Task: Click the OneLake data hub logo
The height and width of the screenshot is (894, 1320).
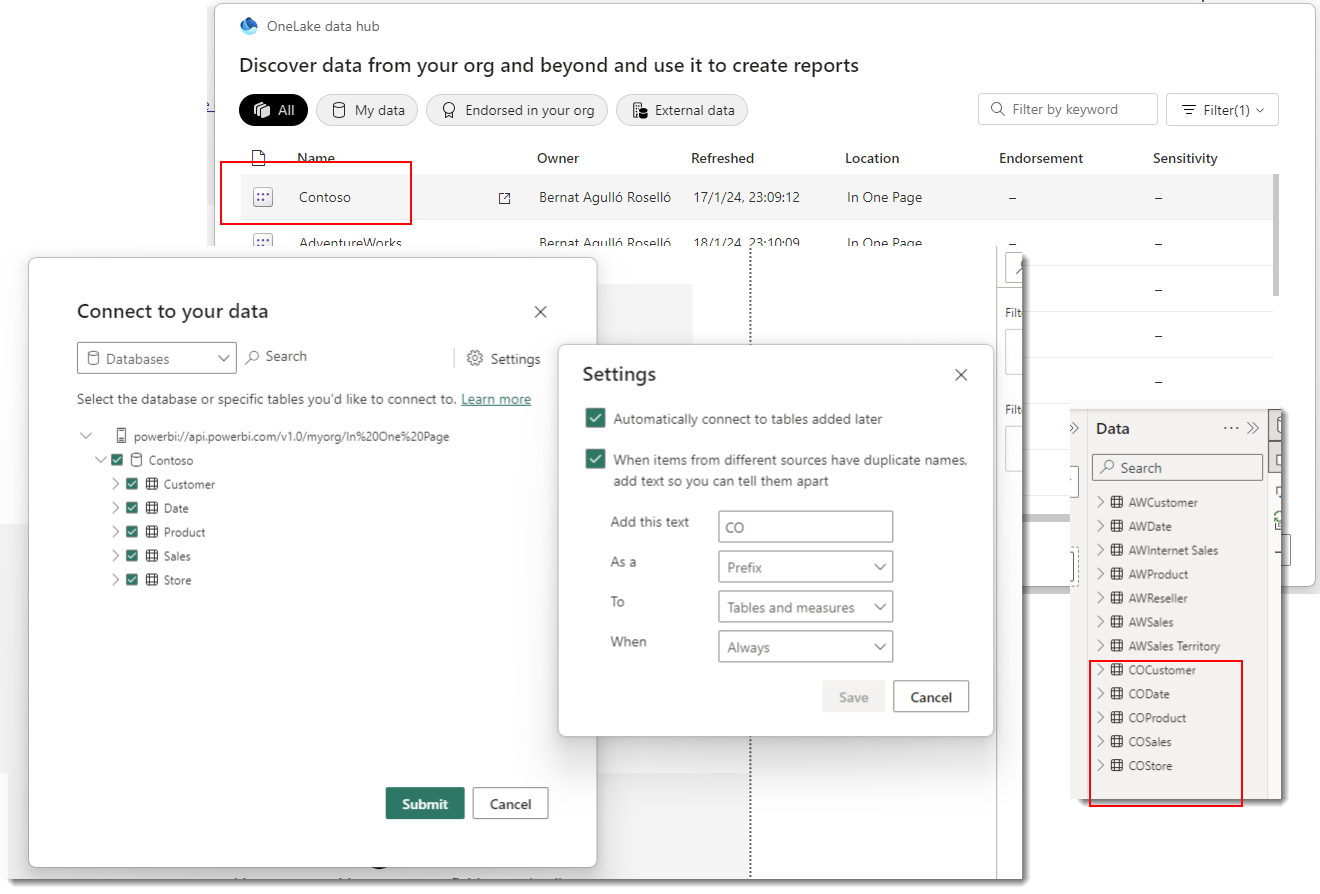Action: 249,26
